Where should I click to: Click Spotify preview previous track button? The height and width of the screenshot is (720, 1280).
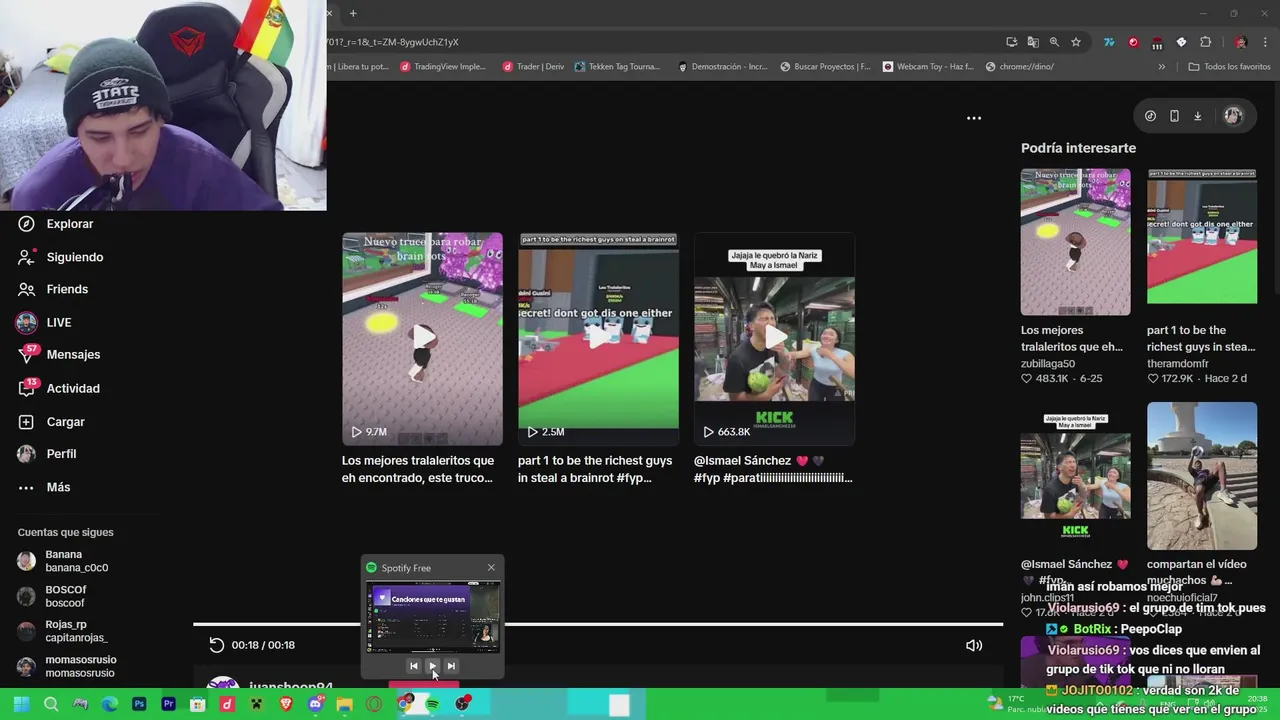414,666
